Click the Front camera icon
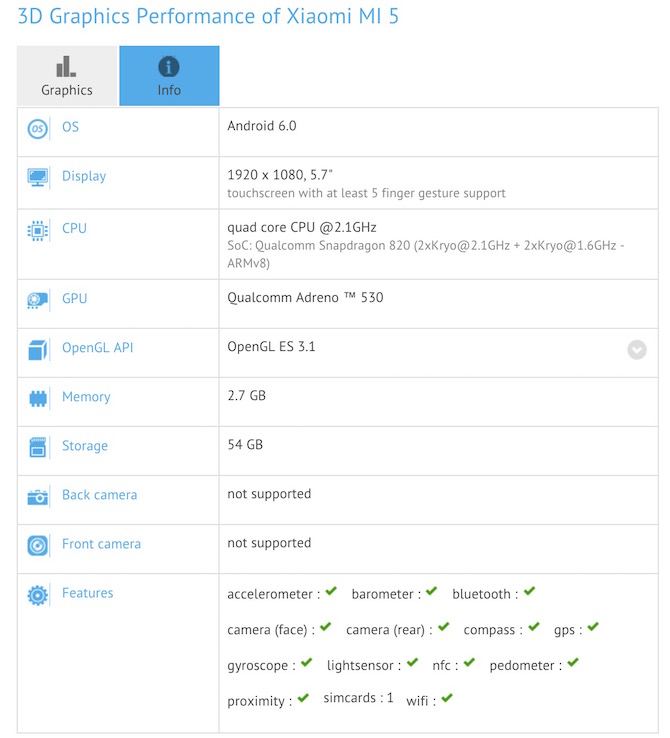Screen dimensions: 670x738 38,545
